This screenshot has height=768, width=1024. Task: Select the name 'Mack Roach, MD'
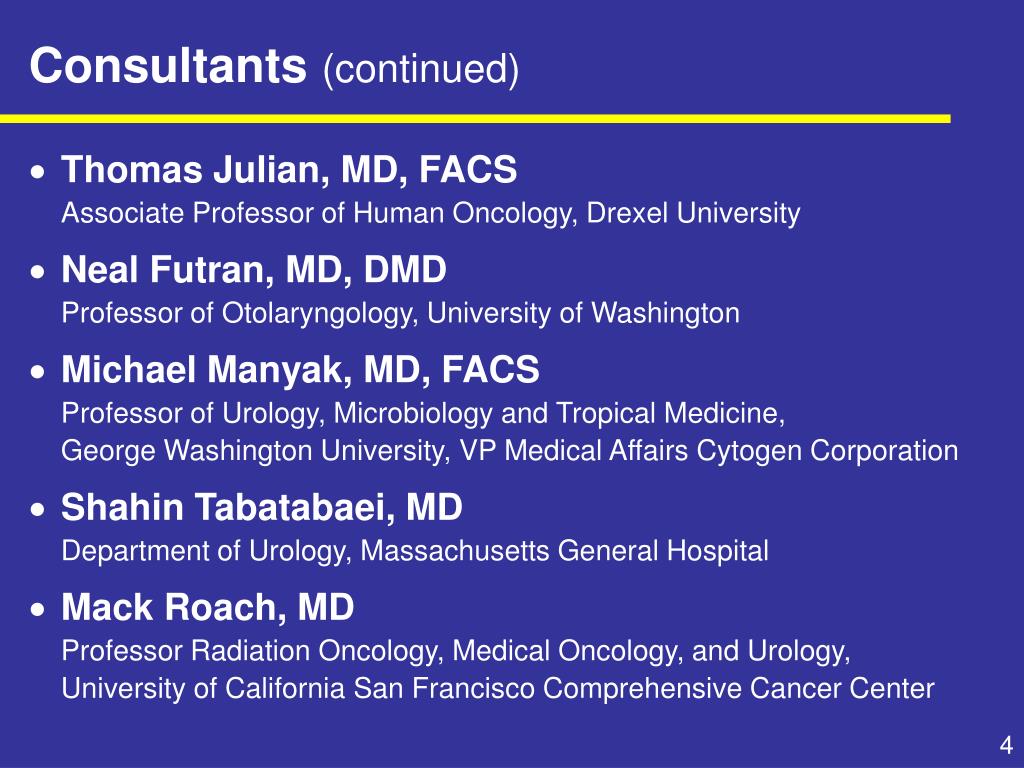tap(208, 607)
